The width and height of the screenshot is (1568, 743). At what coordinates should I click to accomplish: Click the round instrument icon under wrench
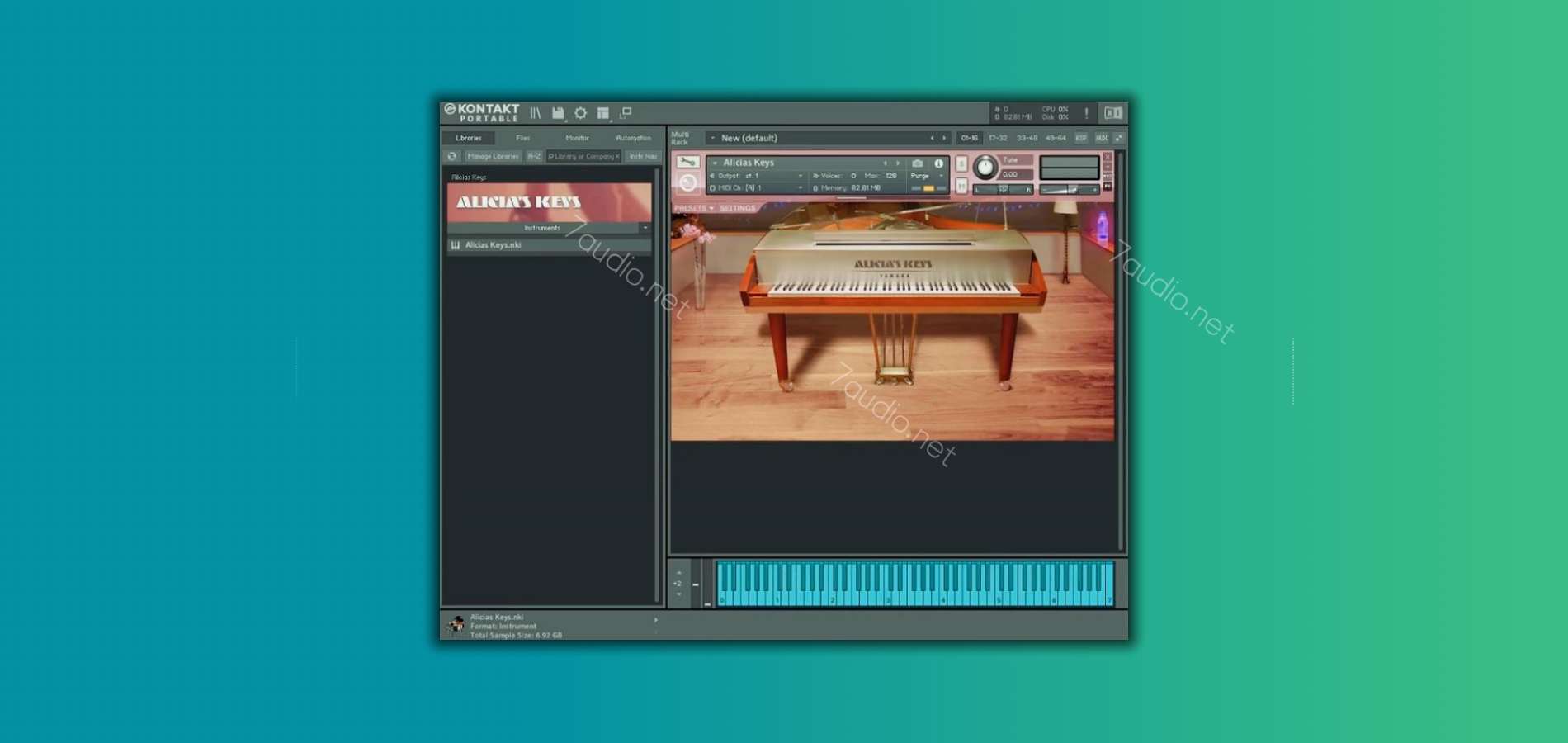tap(687, 182)
